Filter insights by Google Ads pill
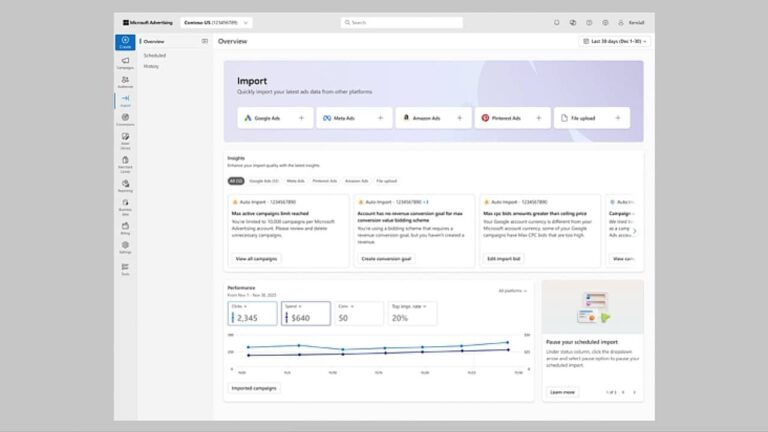 tap(264, 181)
